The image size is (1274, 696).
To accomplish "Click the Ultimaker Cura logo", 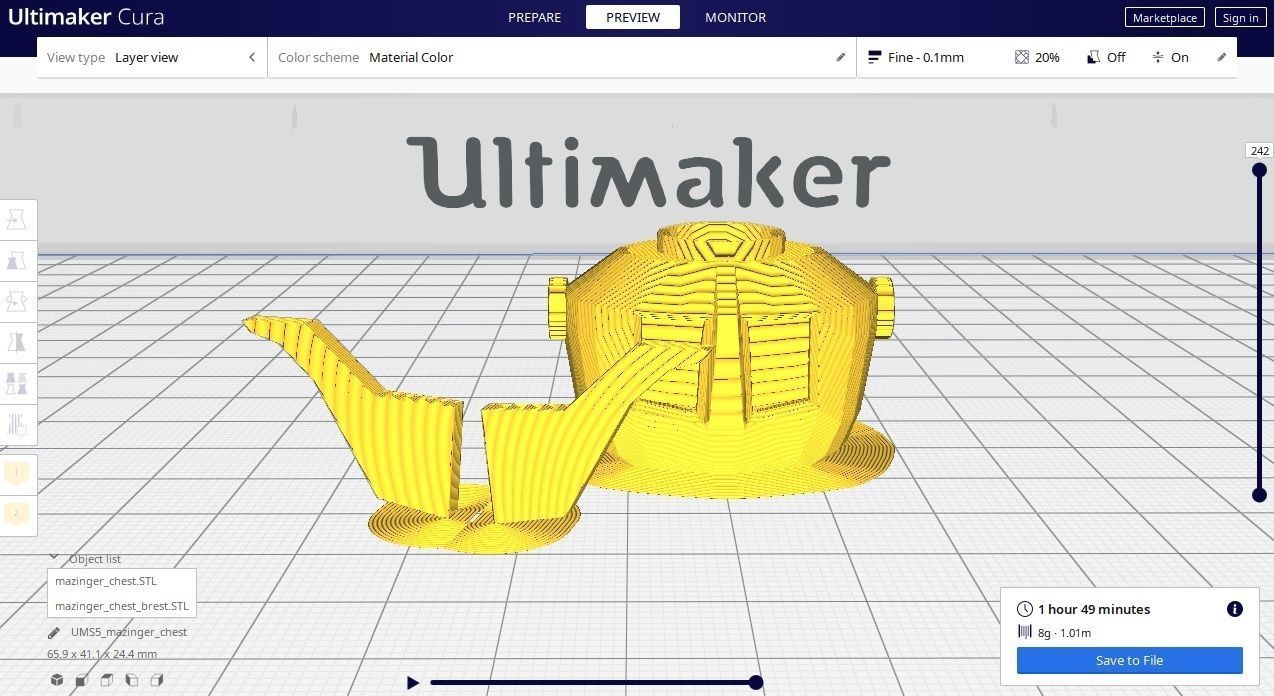I will click(86, 17).
